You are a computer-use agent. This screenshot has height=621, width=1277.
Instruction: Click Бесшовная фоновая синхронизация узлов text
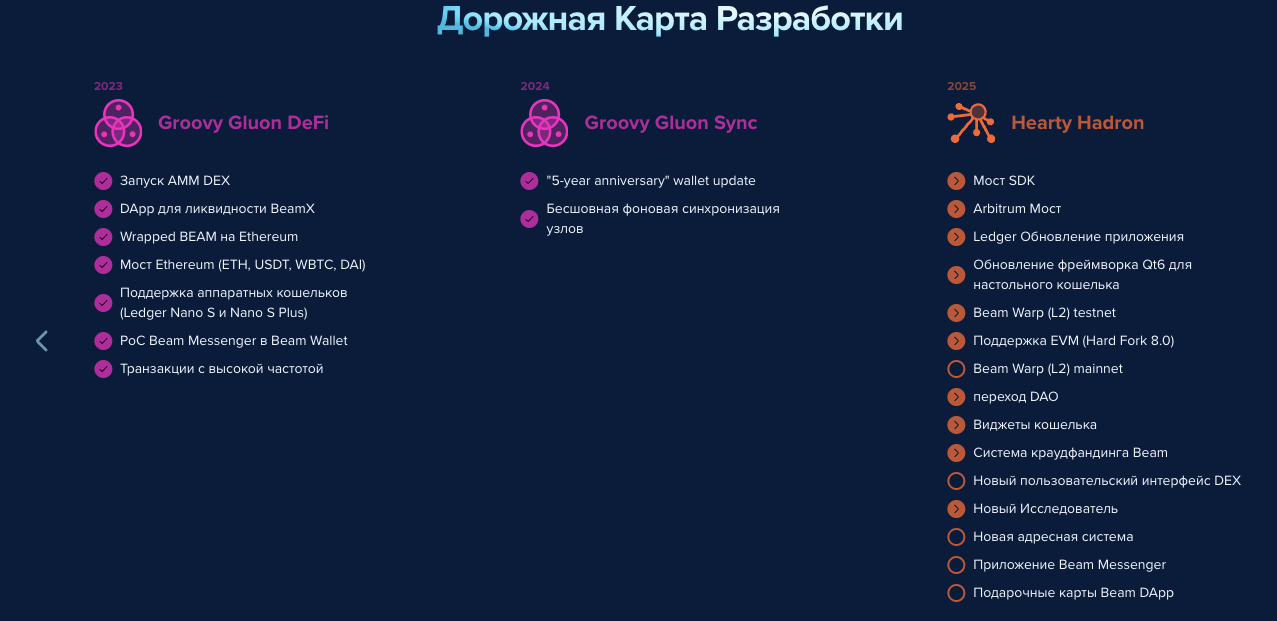pyautogui.click(x=663, y=219)
